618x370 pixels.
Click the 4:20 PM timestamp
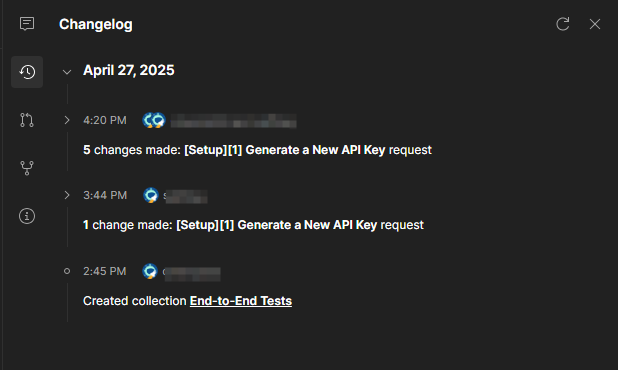pos(105,120)
